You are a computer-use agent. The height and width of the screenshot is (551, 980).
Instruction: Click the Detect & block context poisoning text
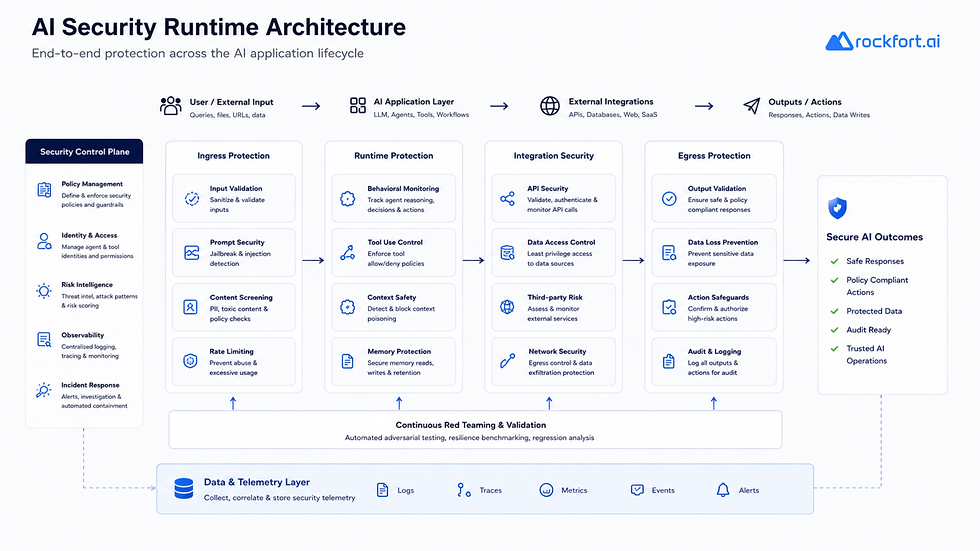[401, 314]
